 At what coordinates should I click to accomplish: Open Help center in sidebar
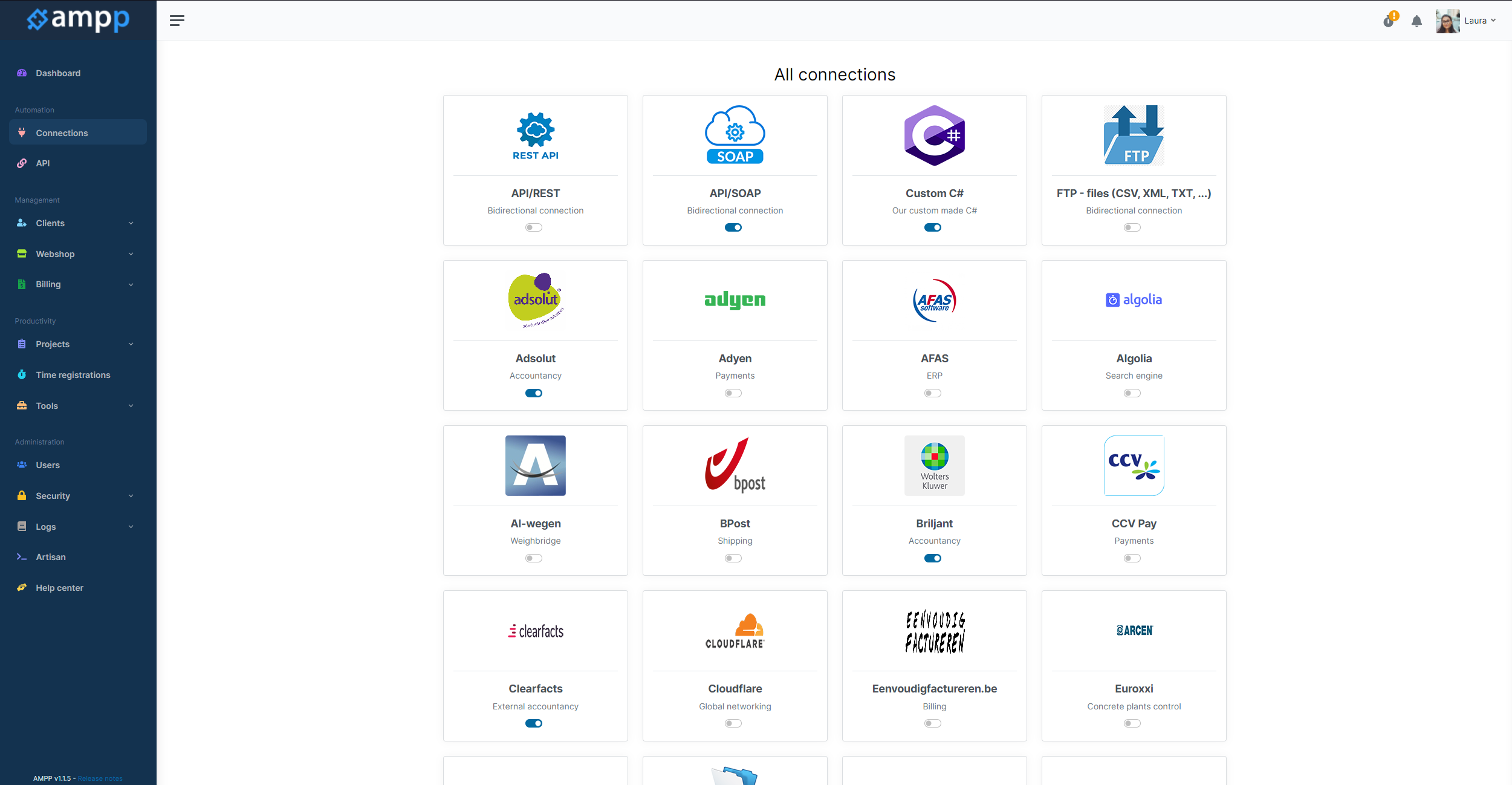78,588
